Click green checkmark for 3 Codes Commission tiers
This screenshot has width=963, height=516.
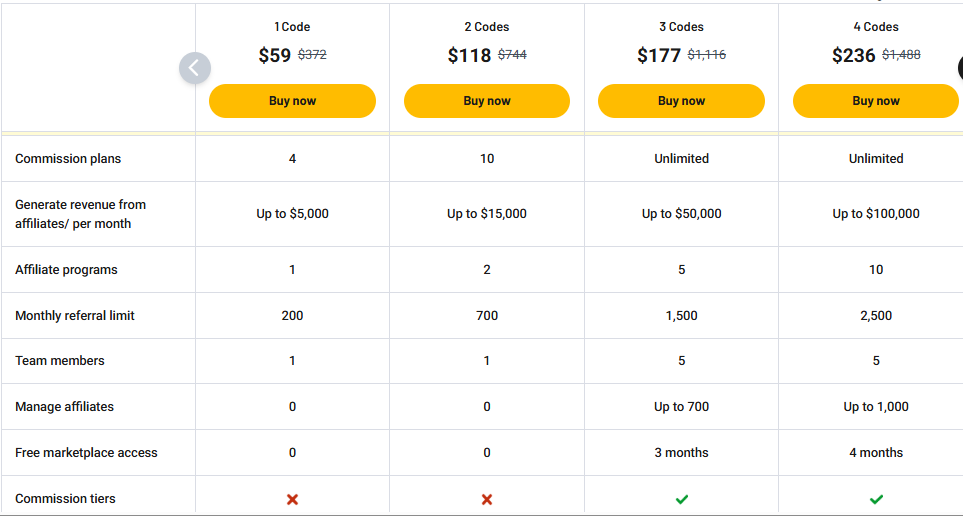coord(682,499)
